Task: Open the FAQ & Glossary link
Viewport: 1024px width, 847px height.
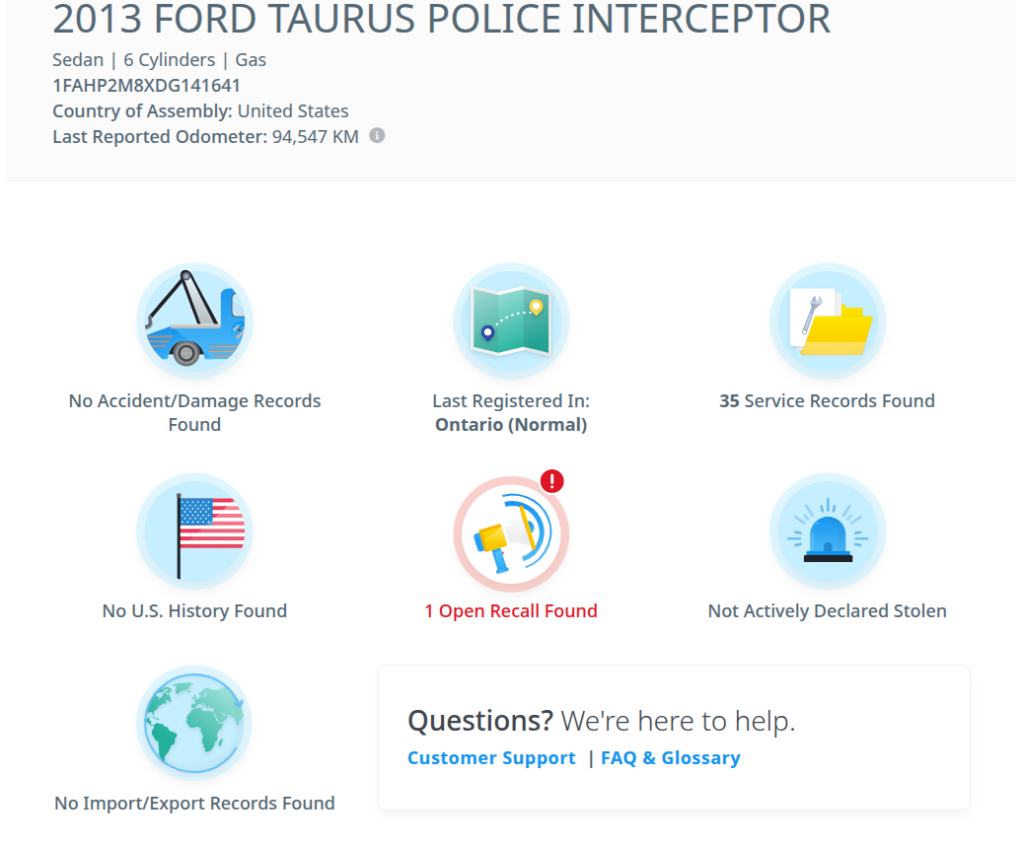Action: [x=670, y=758]
